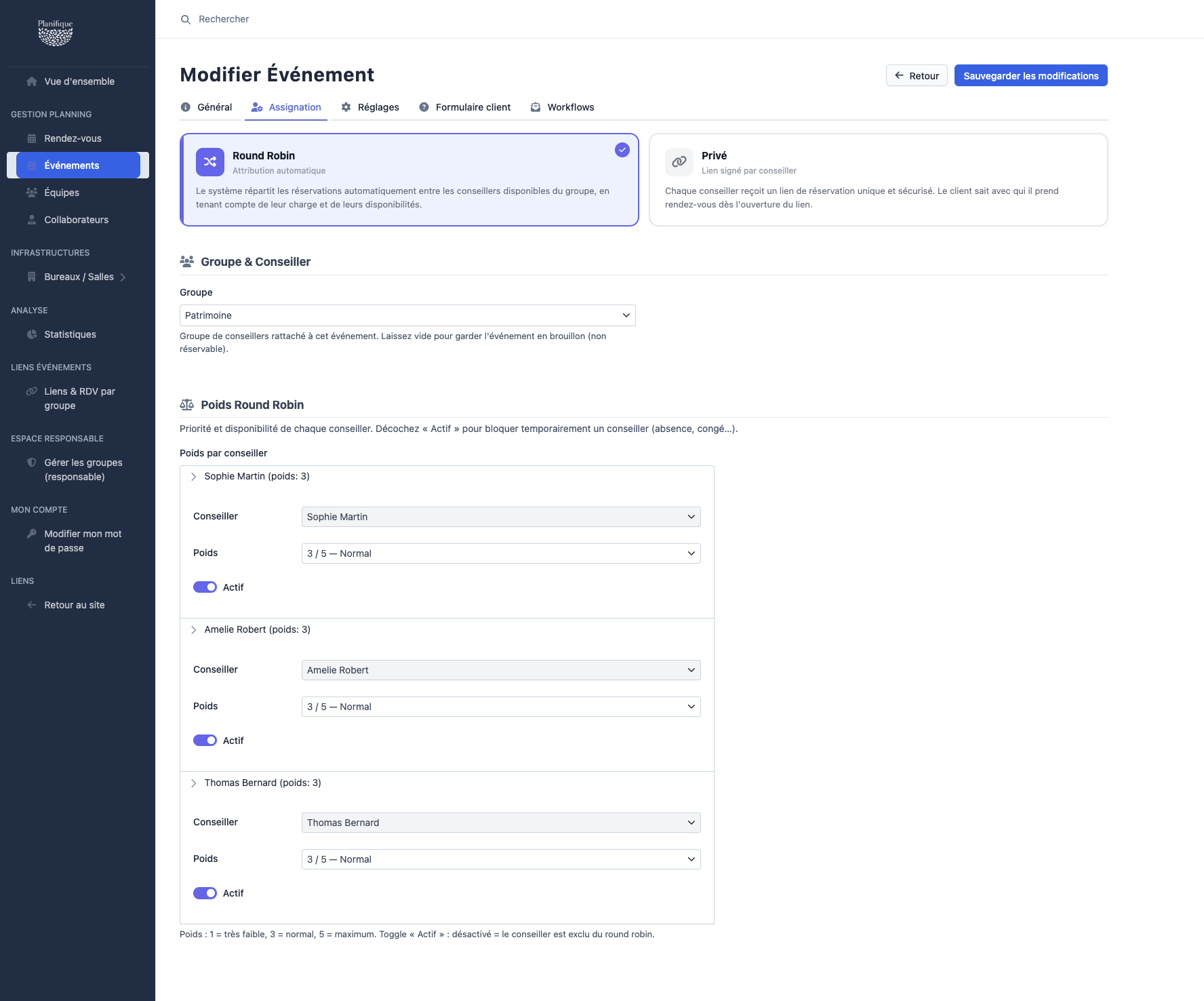Click Sauvegarder les modifications button
Viewport: 1204px width, 1001px height.
click(1031, 75)
